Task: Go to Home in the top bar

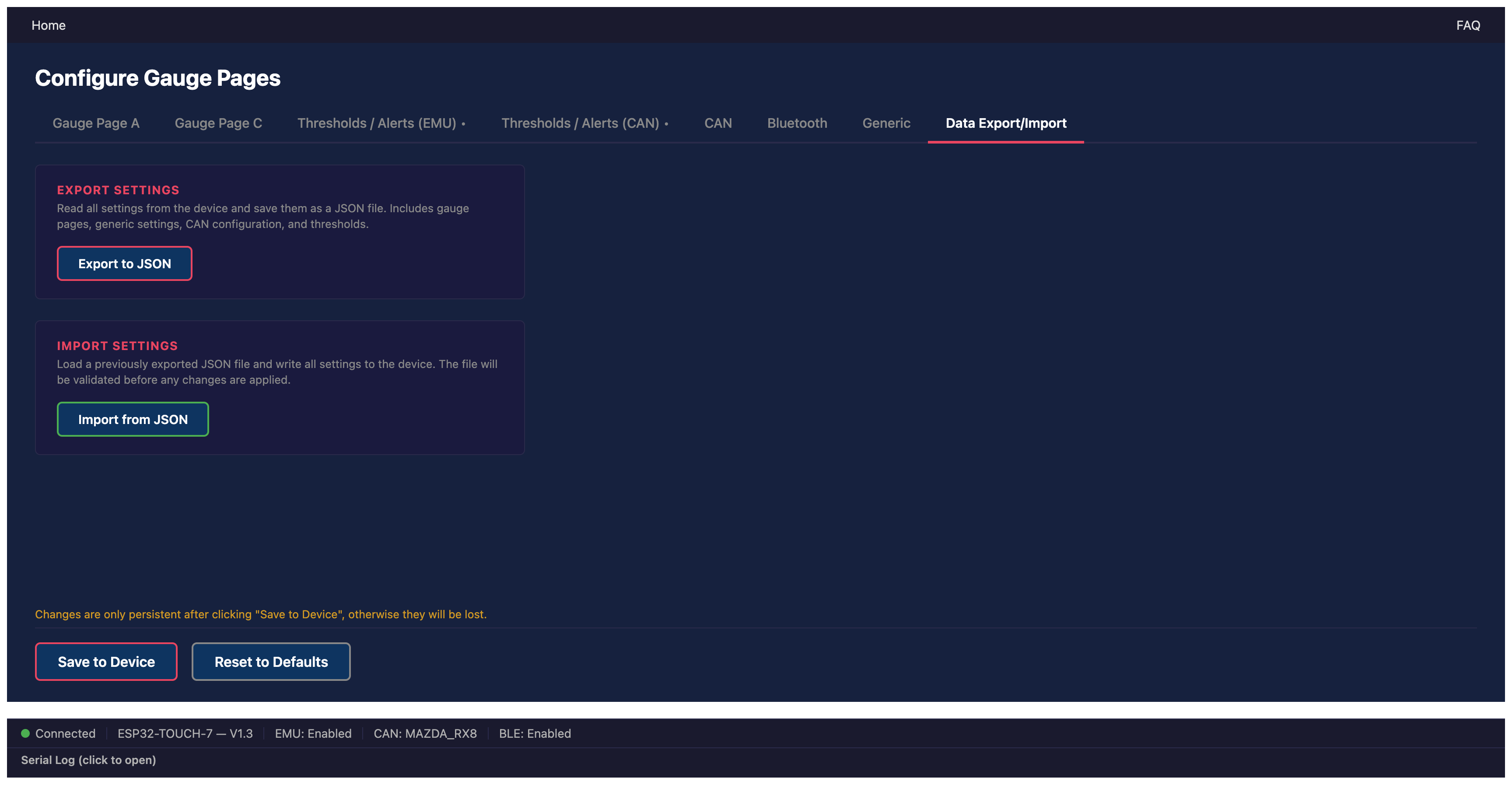Action: pos(49,25)
